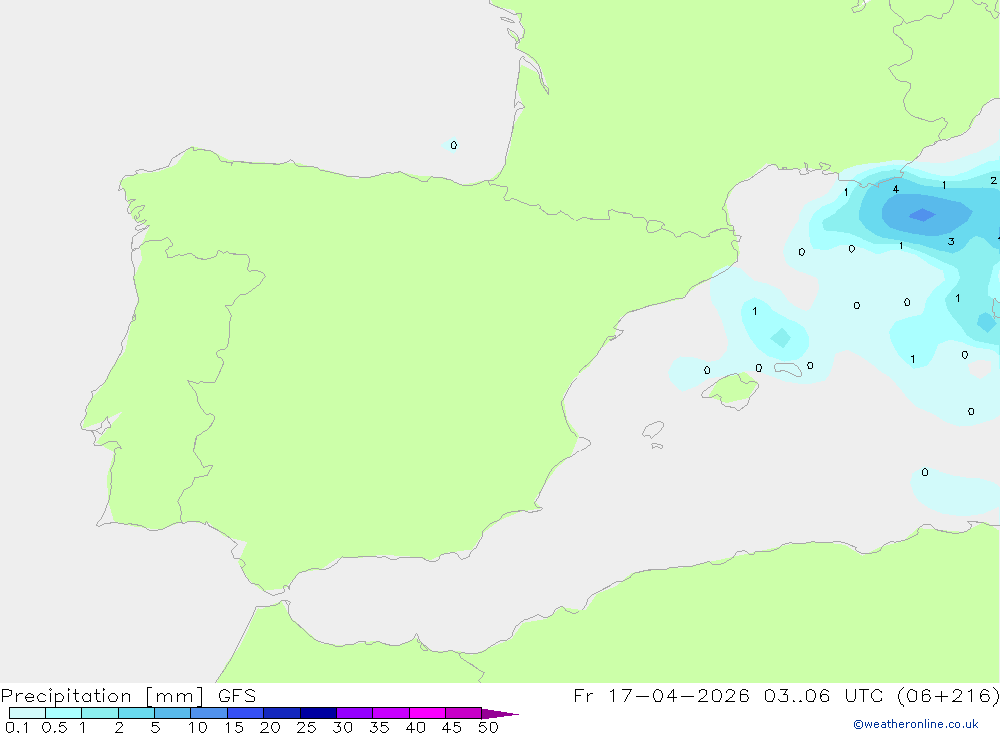This screenshot has height=733, width=1000.
Task: Select the 30–35 mm violet legend box
Action: point(354,713)
